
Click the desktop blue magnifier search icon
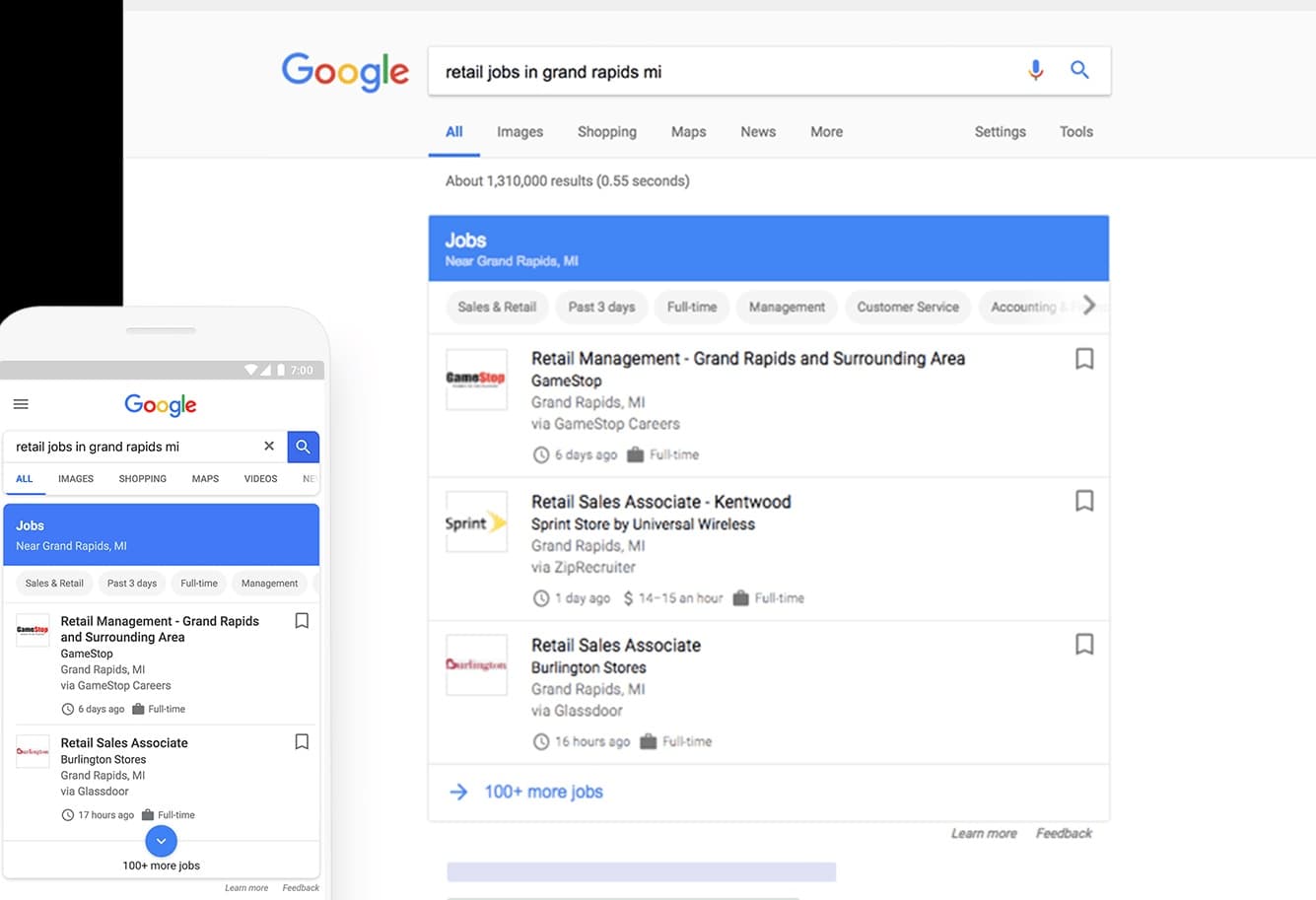[1079, 70]
